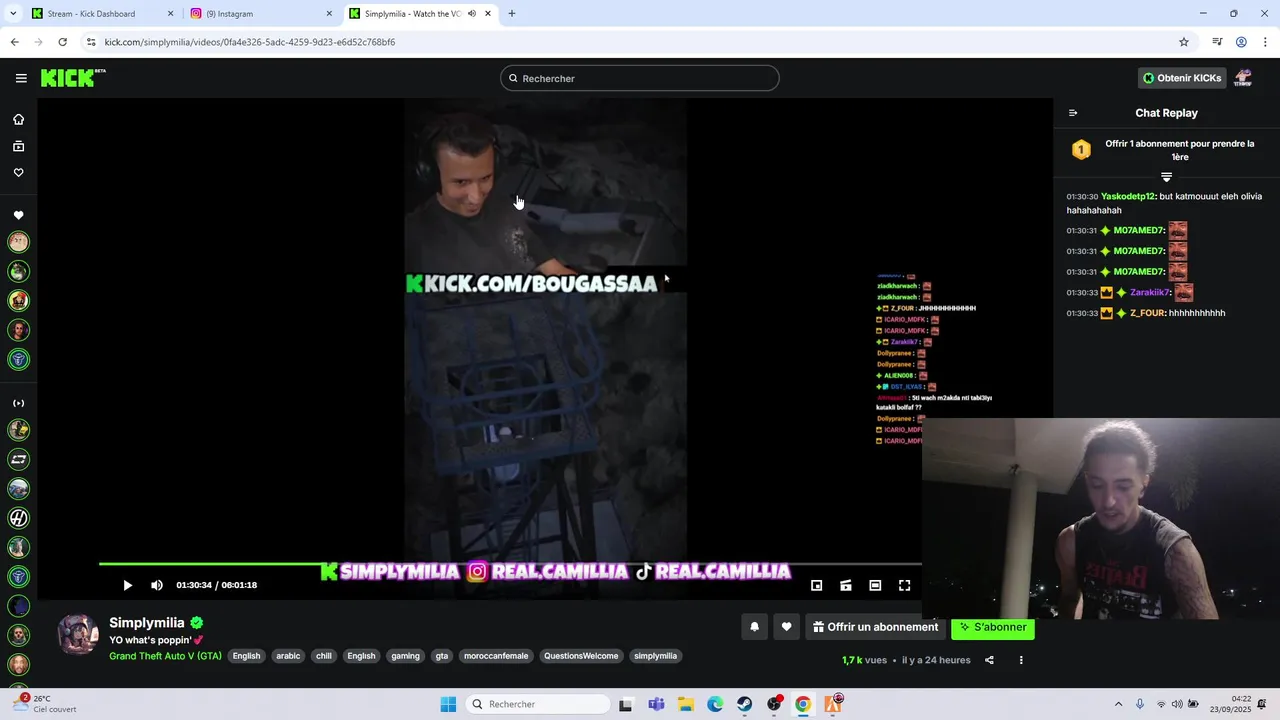Collapse the Chat Replay panel
The height and width of the screenshot is (720, 1280).
(1073, 113)
